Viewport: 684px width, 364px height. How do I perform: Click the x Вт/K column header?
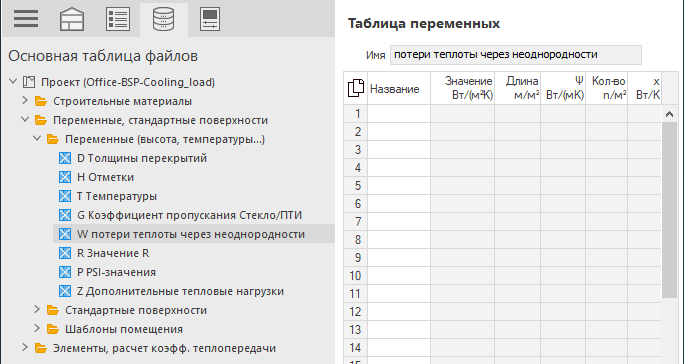(x=645, y=88)
